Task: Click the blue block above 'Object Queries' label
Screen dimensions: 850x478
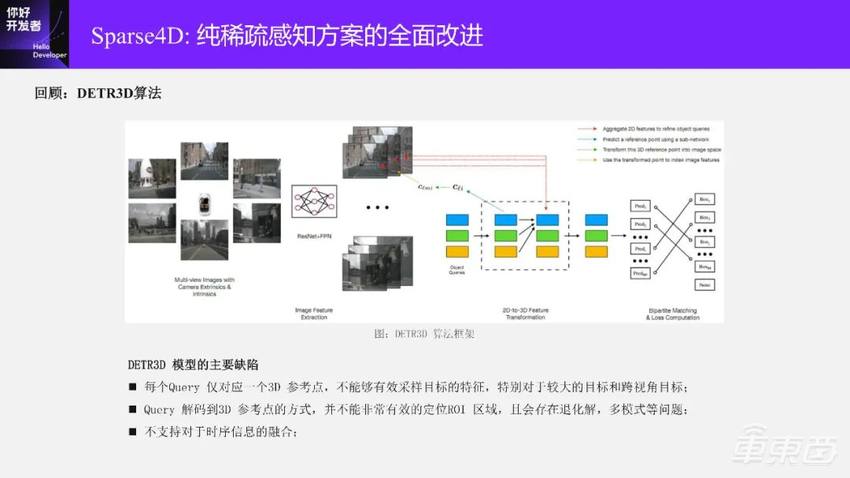Action: coord(457,218)
